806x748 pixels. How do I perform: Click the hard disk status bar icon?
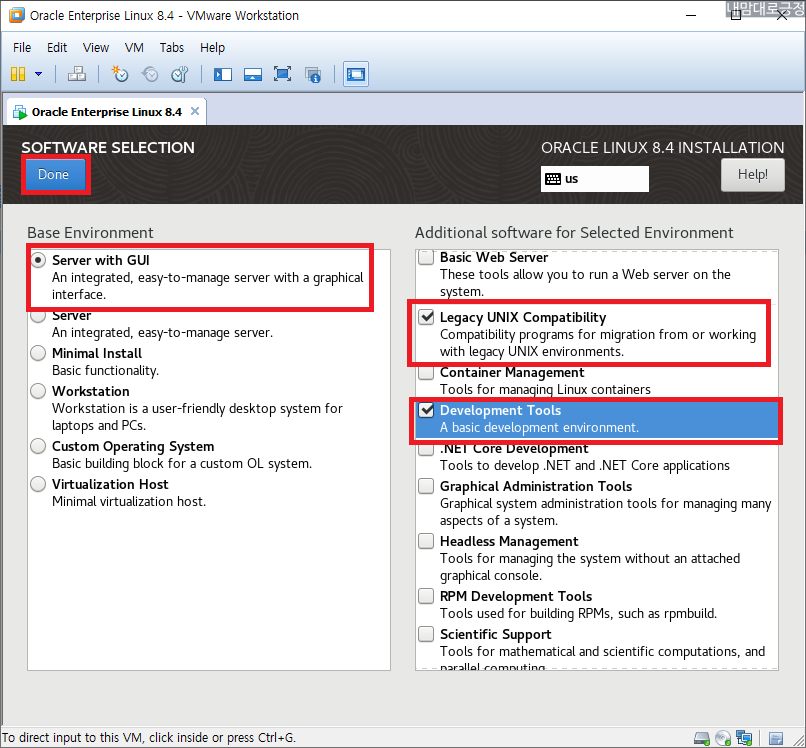702,739
